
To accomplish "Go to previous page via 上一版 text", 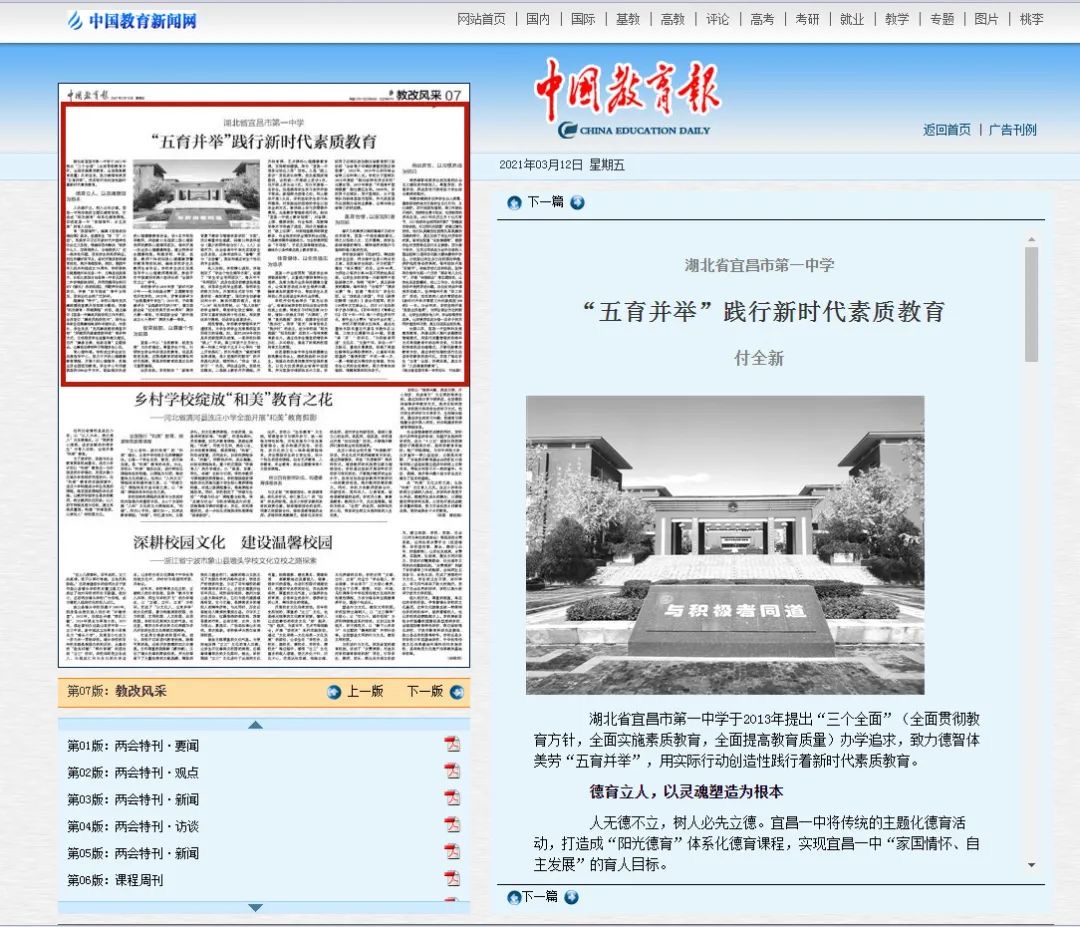I will (x=365, y=691).
